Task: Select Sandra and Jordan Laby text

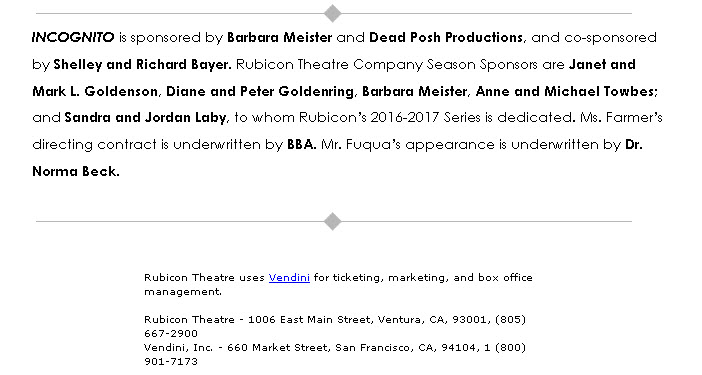Action: [x=146, y=118]
